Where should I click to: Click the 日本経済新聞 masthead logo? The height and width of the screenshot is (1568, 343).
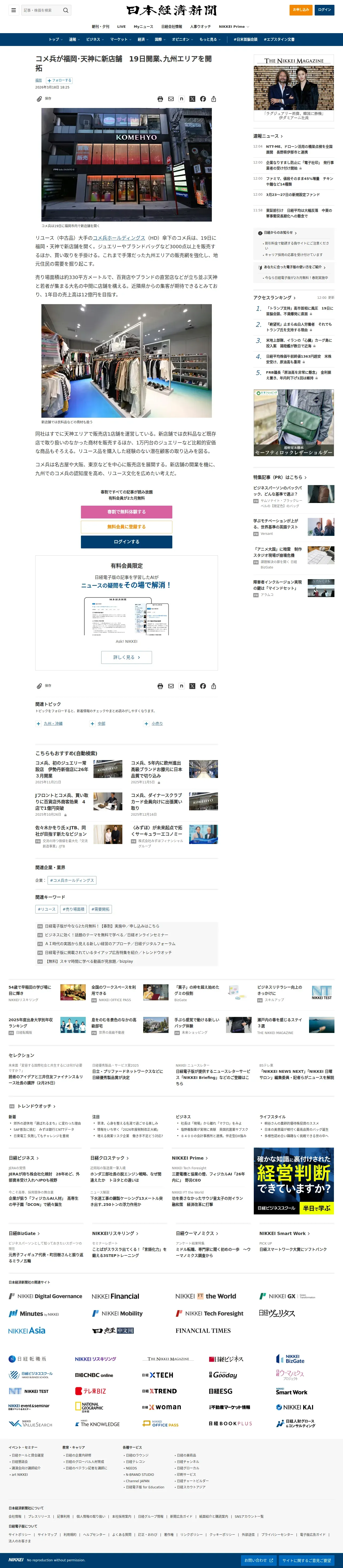(x=171, y=10)
